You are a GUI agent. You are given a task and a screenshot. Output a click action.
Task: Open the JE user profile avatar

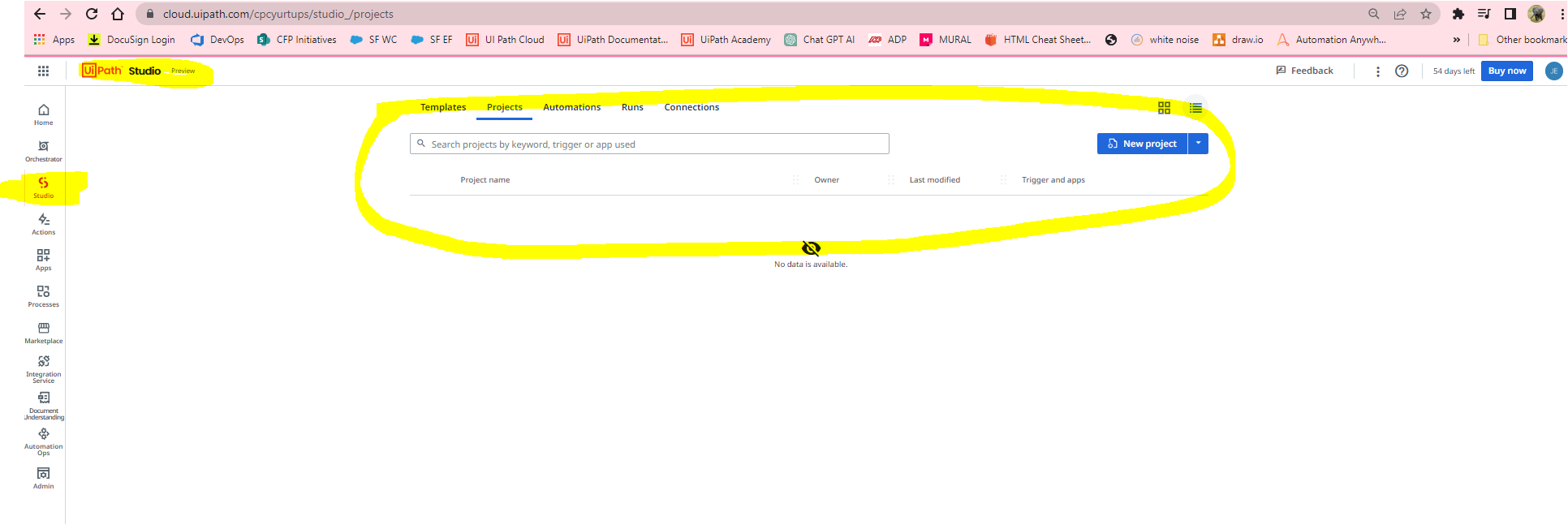(x=1553, y=71)
